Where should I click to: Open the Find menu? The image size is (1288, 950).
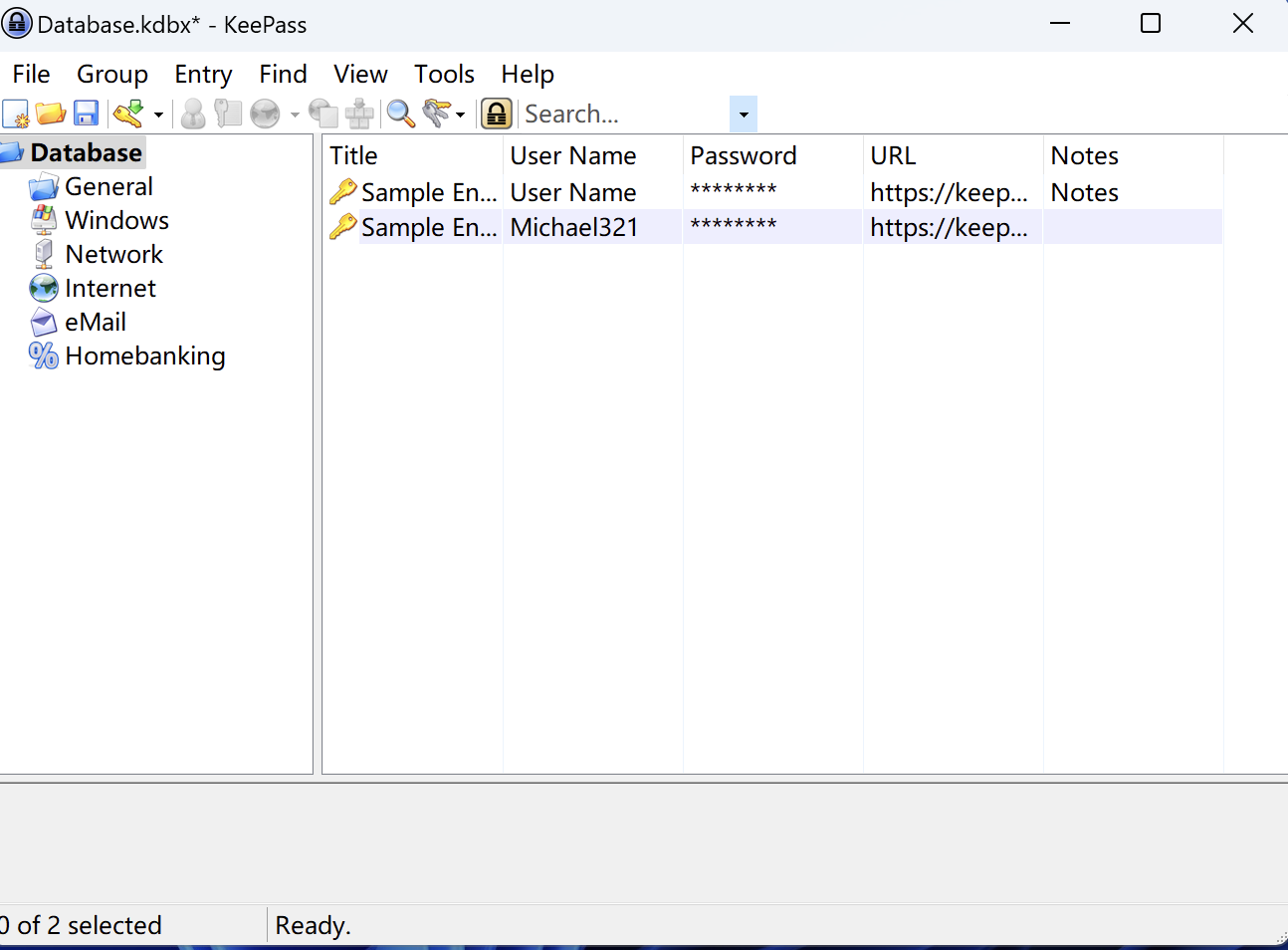pos(283,74)
